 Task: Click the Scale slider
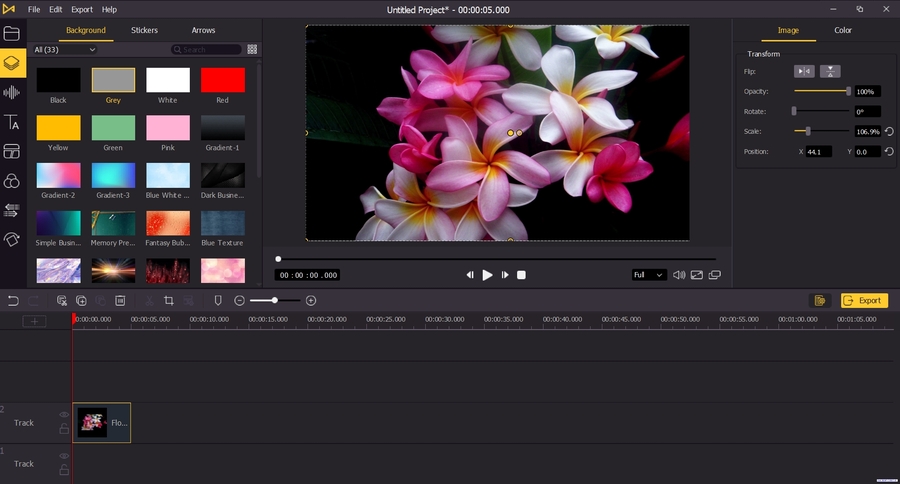(821, 131)
